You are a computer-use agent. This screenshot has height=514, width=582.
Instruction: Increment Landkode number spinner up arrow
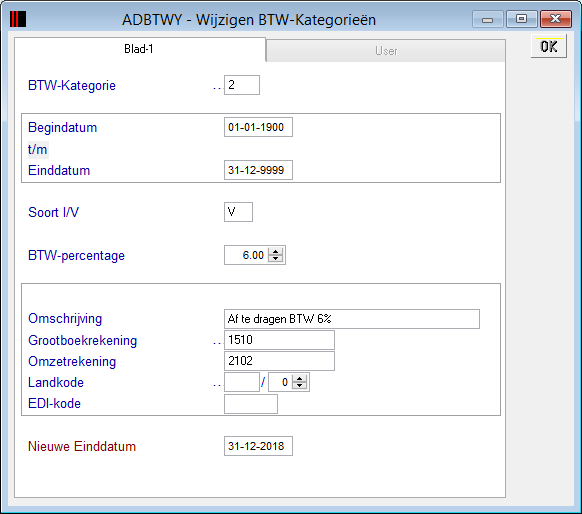pos(300,379)
